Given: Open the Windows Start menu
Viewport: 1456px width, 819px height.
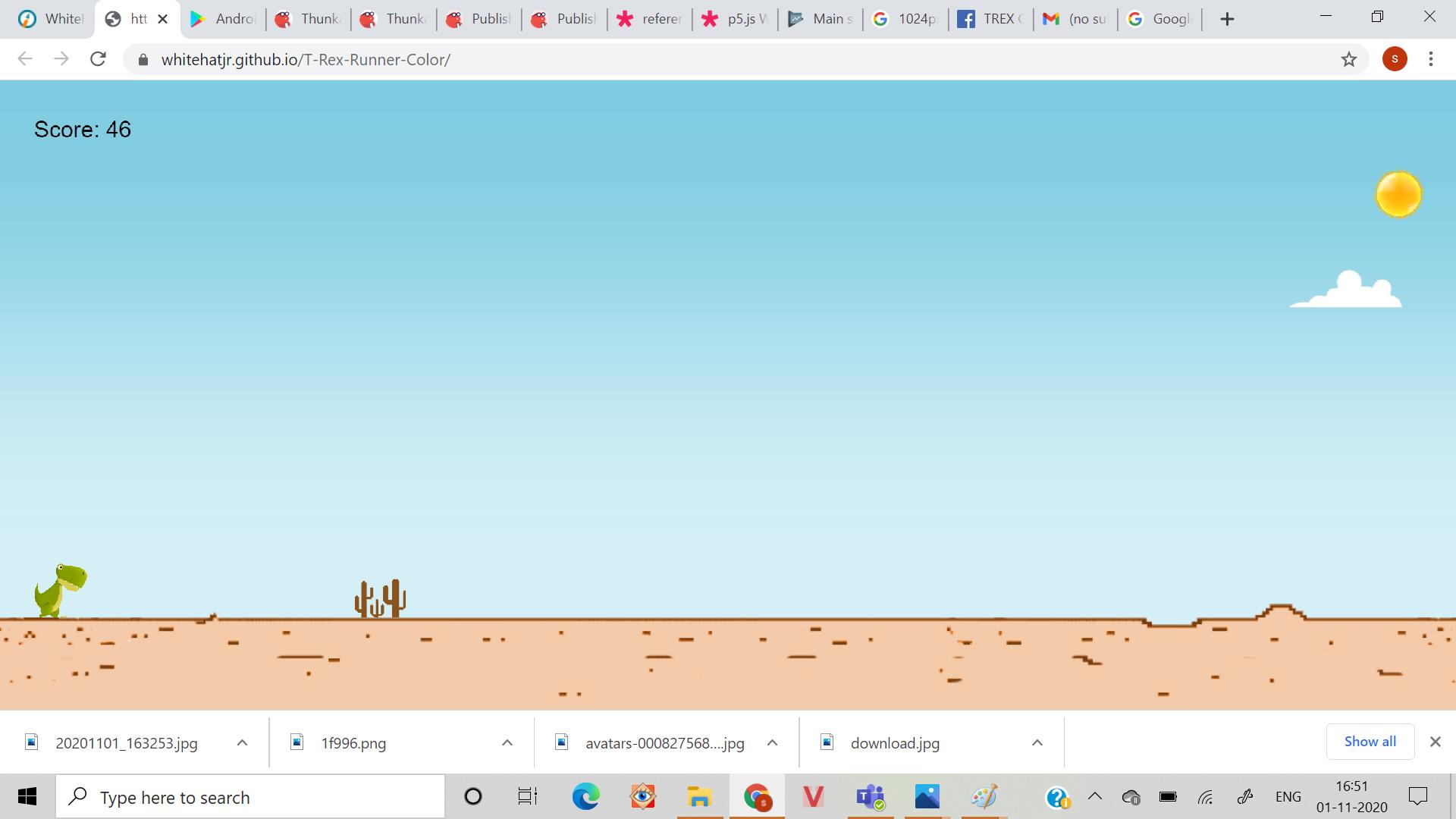Looking at the screenshot, I should [x=27, y=796].
